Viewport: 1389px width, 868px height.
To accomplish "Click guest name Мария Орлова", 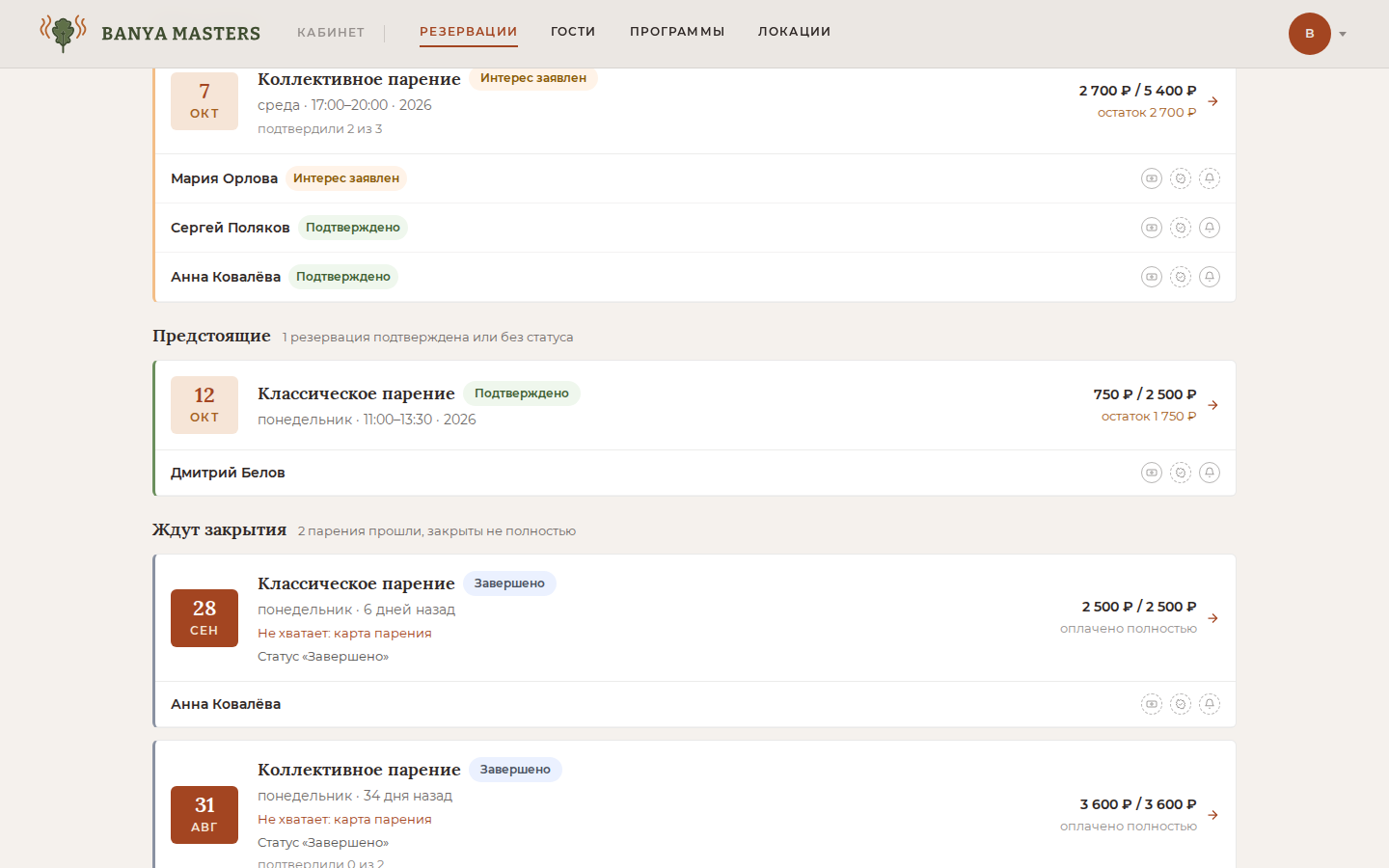I will tap(224, 178).
